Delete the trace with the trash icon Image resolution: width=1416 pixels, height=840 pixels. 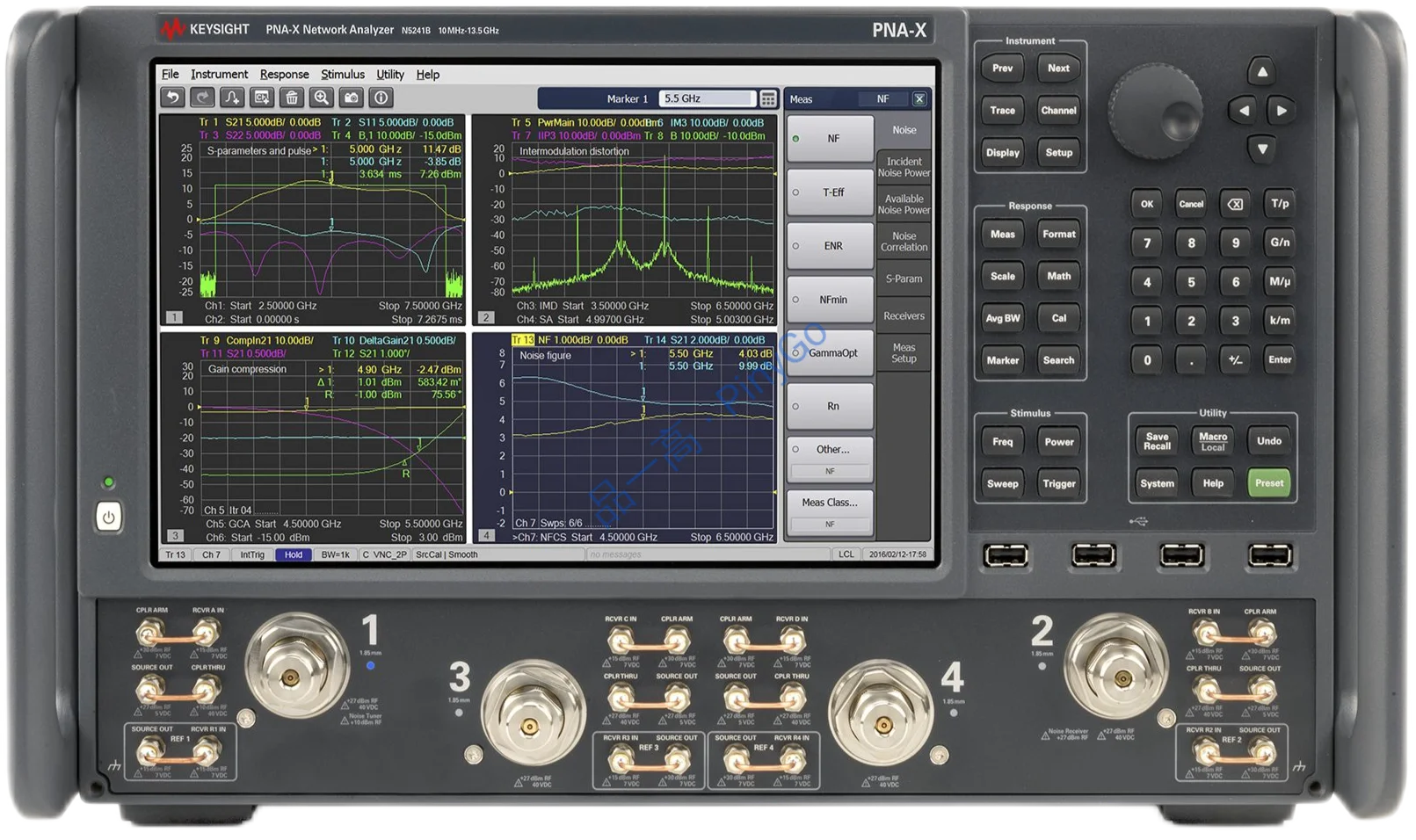point(292,98)
